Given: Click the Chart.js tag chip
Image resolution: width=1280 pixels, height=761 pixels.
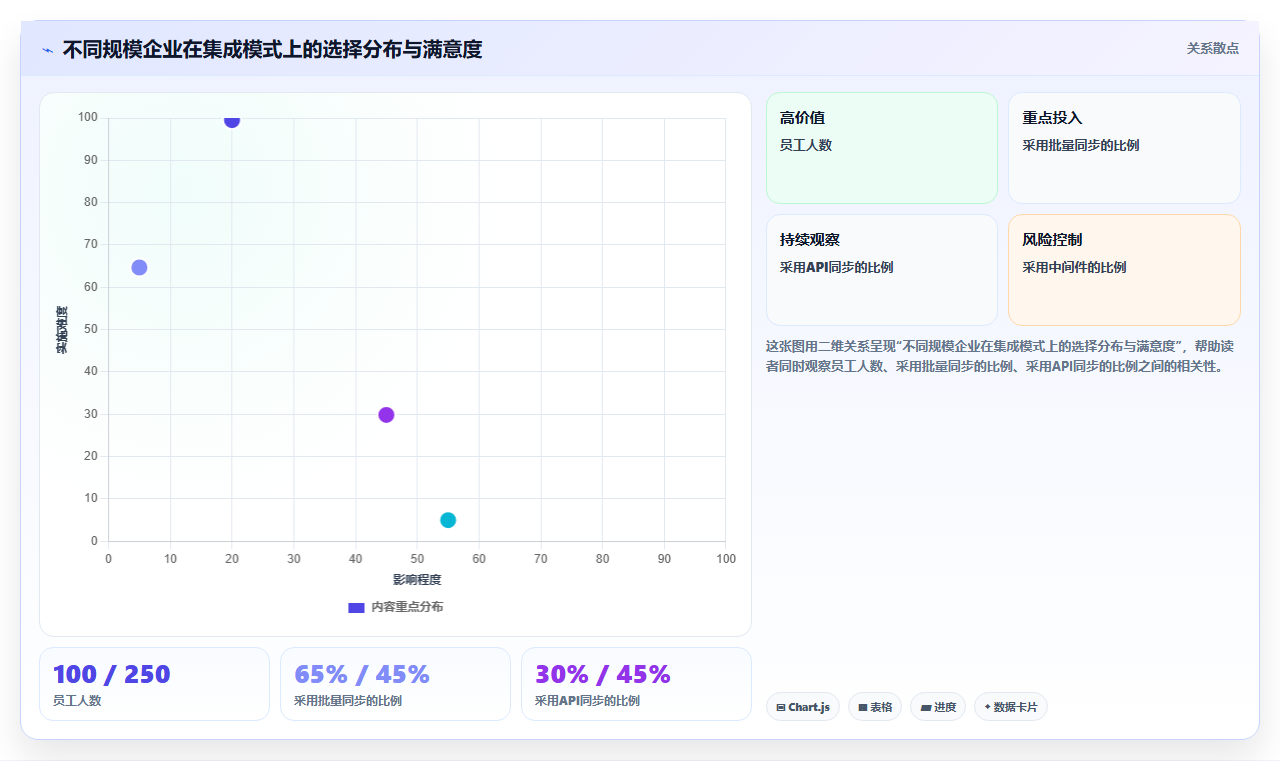Looking at the screenshot, I should [803, 707].
